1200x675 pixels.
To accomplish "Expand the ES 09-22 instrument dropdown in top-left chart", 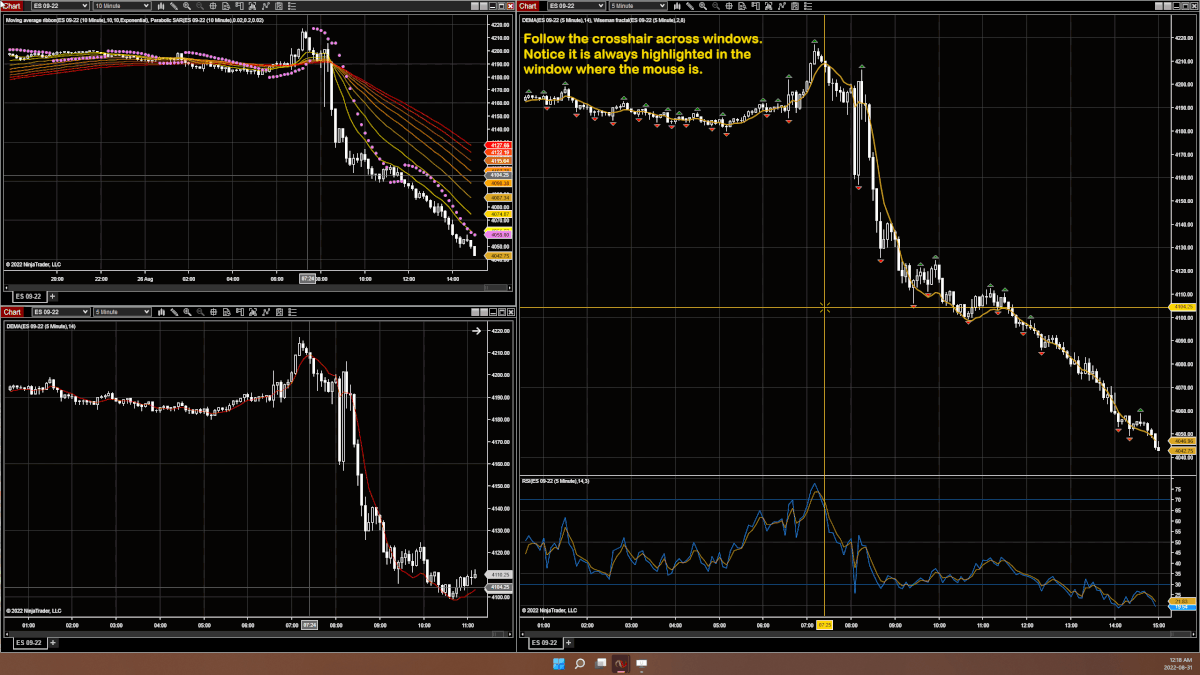I will tap(86, 6).
